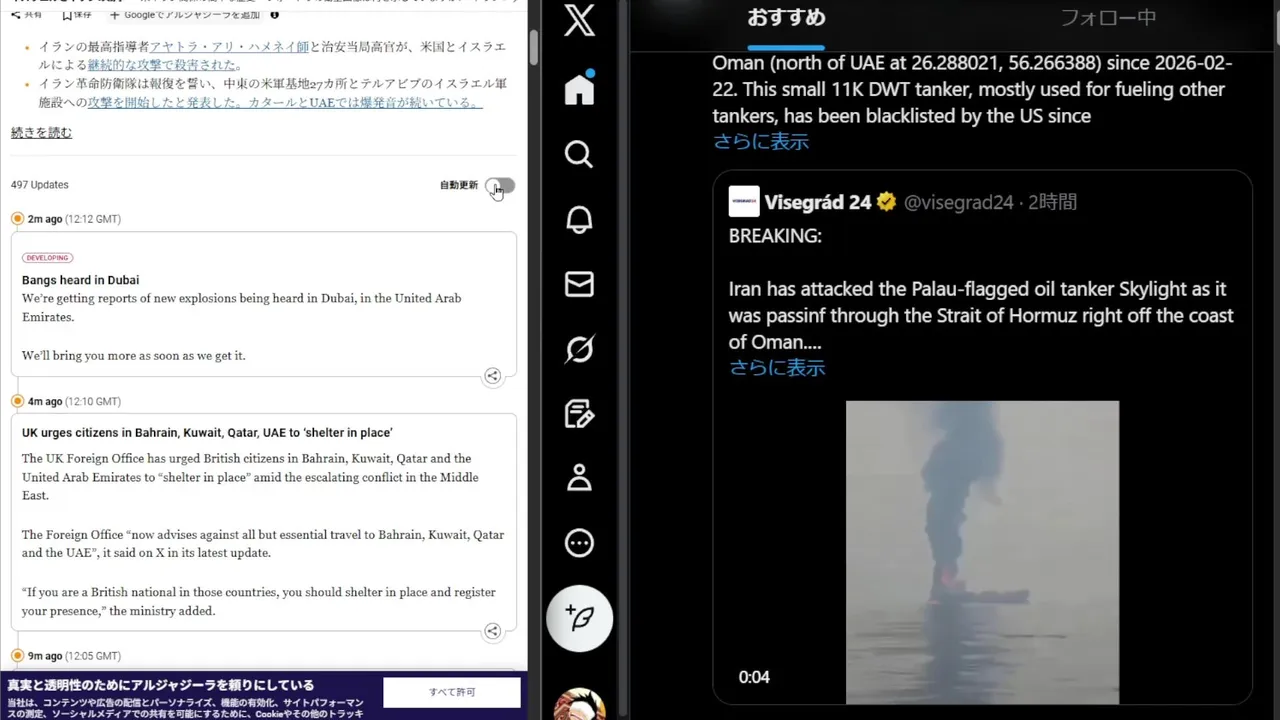
Task: Open 継続的な攻撃で殺害された link
Action: click(x=164, y=65)
